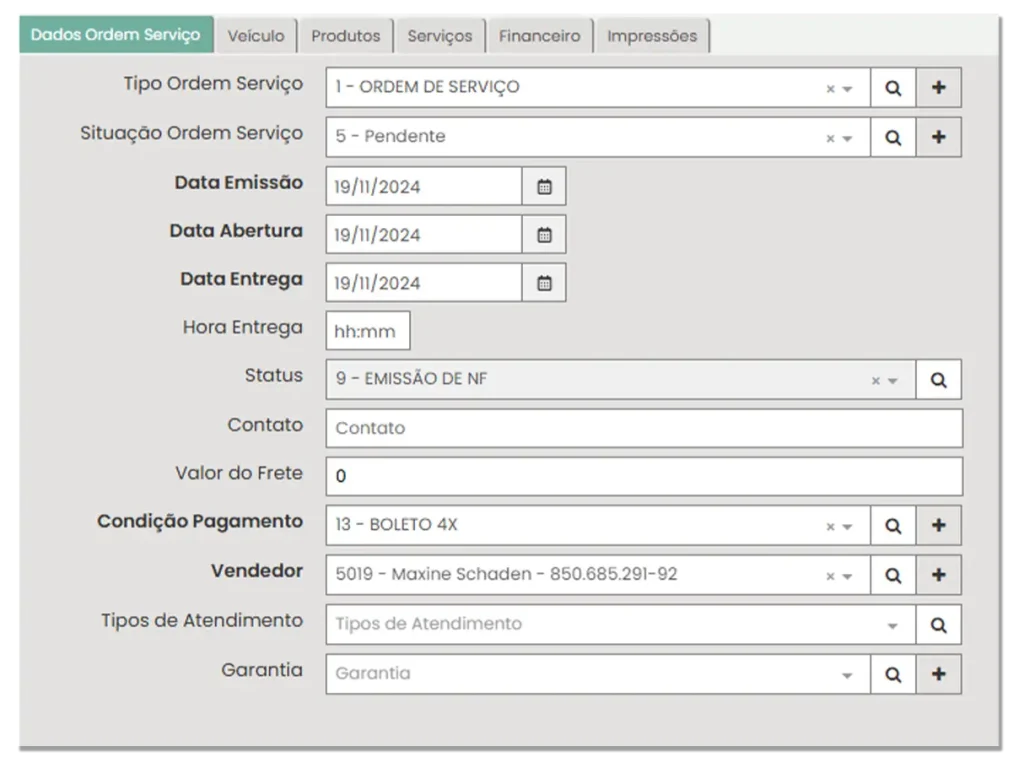Add new Vendedor using plus button
Viewport: 1024px width, 768px height.
coord(938,575)
